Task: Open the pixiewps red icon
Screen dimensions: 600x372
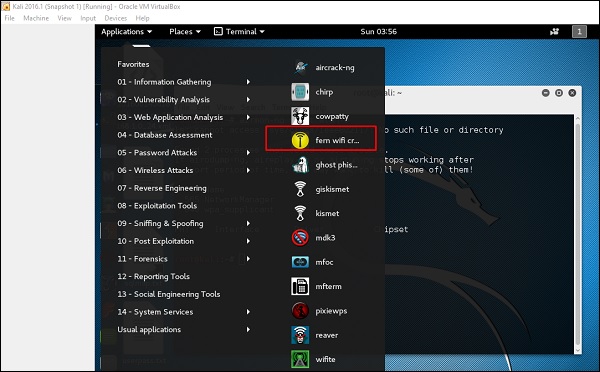Action: [x=300, y=311]
